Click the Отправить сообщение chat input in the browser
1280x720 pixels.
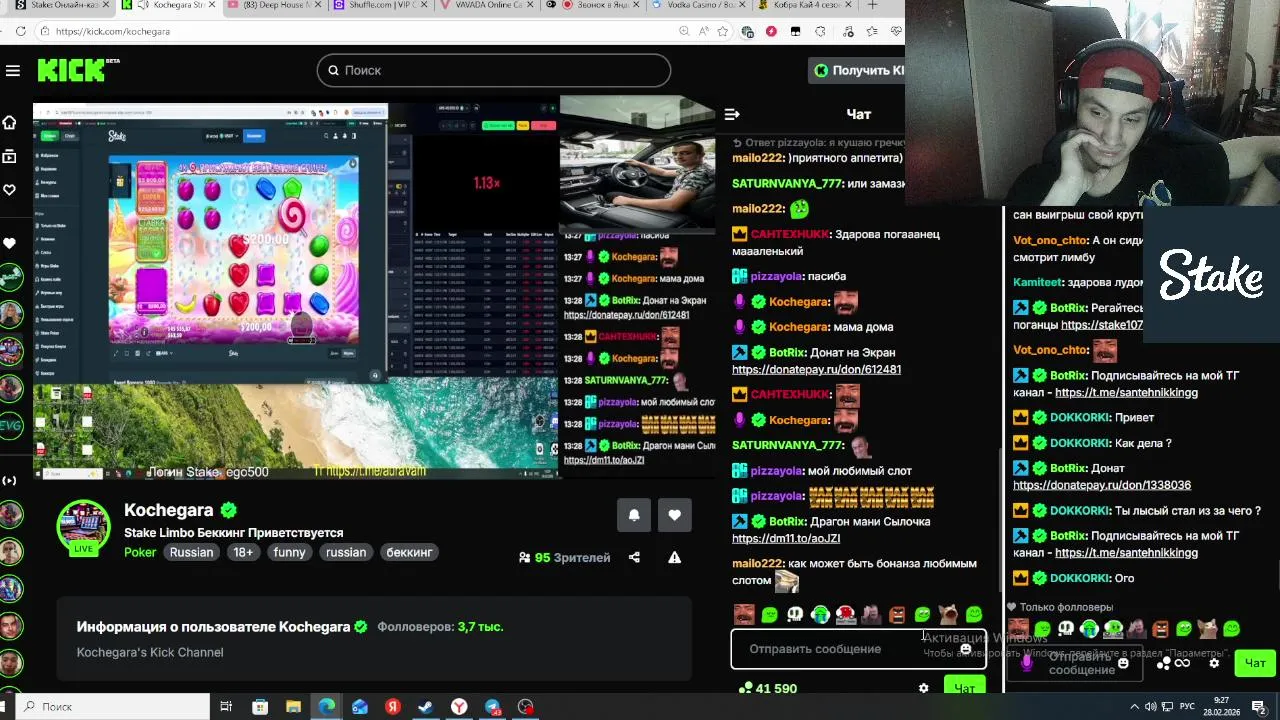pos(858,649)
